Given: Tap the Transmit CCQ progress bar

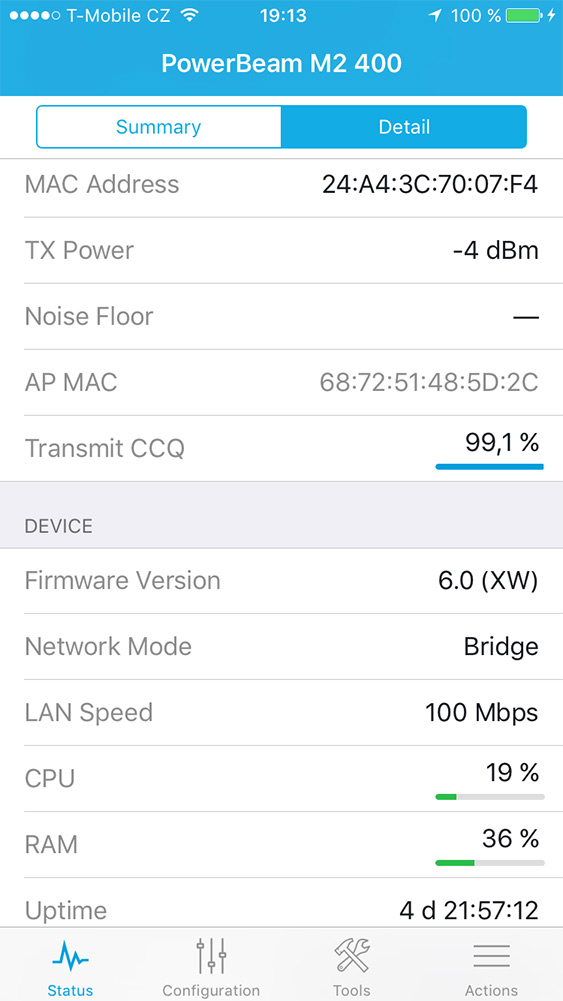Looking at the screenshot, I should point(490,467).
